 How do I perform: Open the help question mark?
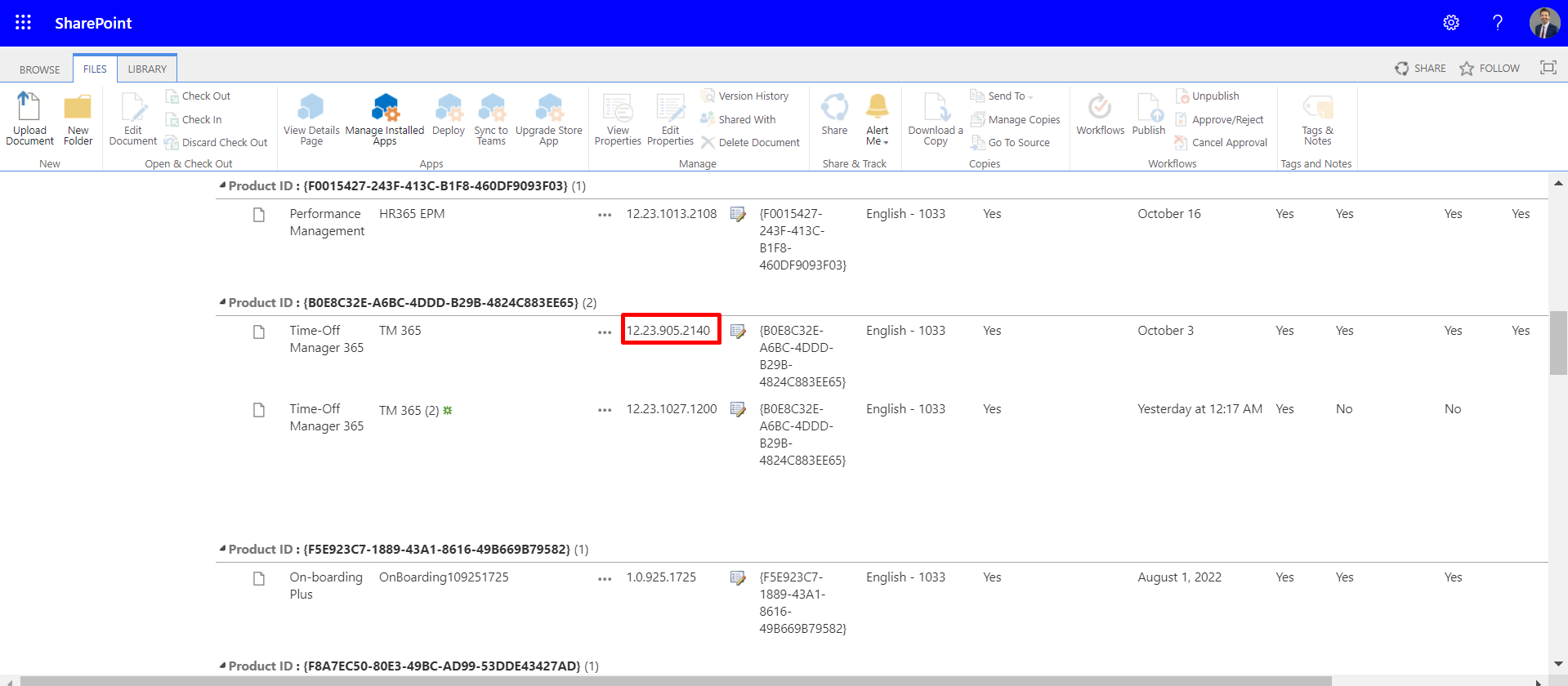click(1498, 23)
